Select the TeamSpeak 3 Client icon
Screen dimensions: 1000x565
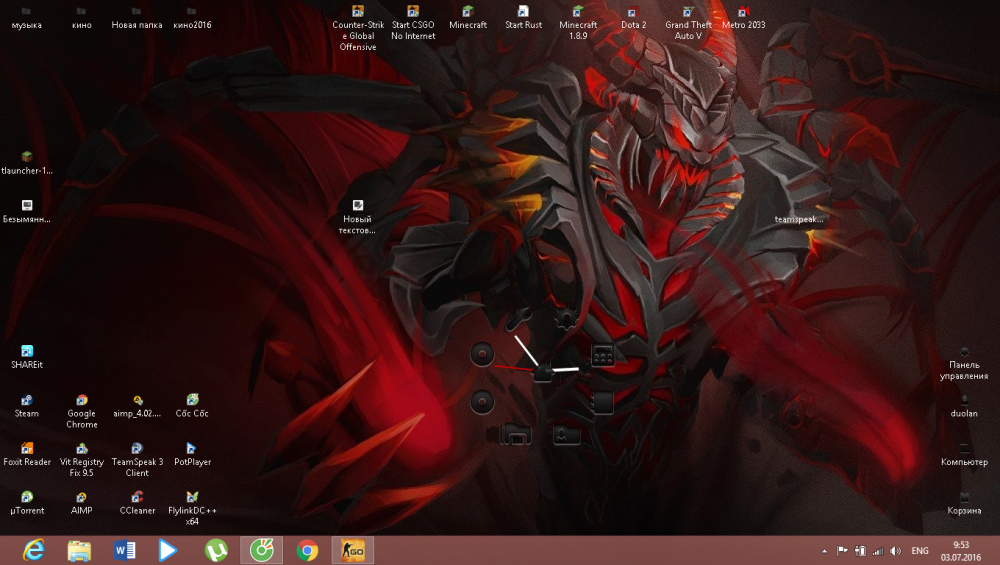[x=137, y=449]
